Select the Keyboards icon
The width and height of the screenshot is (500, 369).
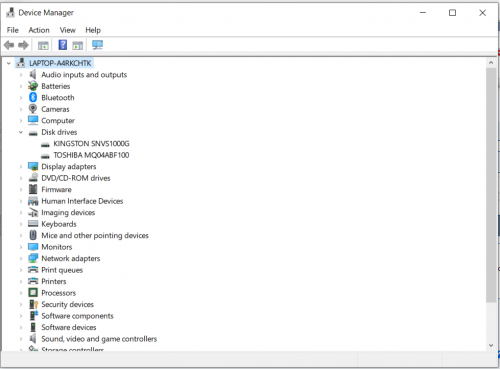33,224
